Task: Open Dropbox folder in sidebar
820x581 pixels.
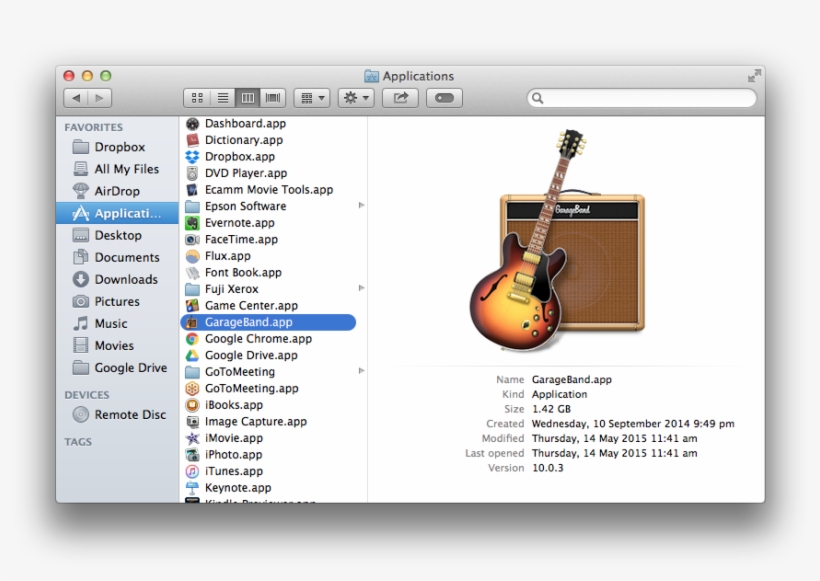Action: point(117,147)
